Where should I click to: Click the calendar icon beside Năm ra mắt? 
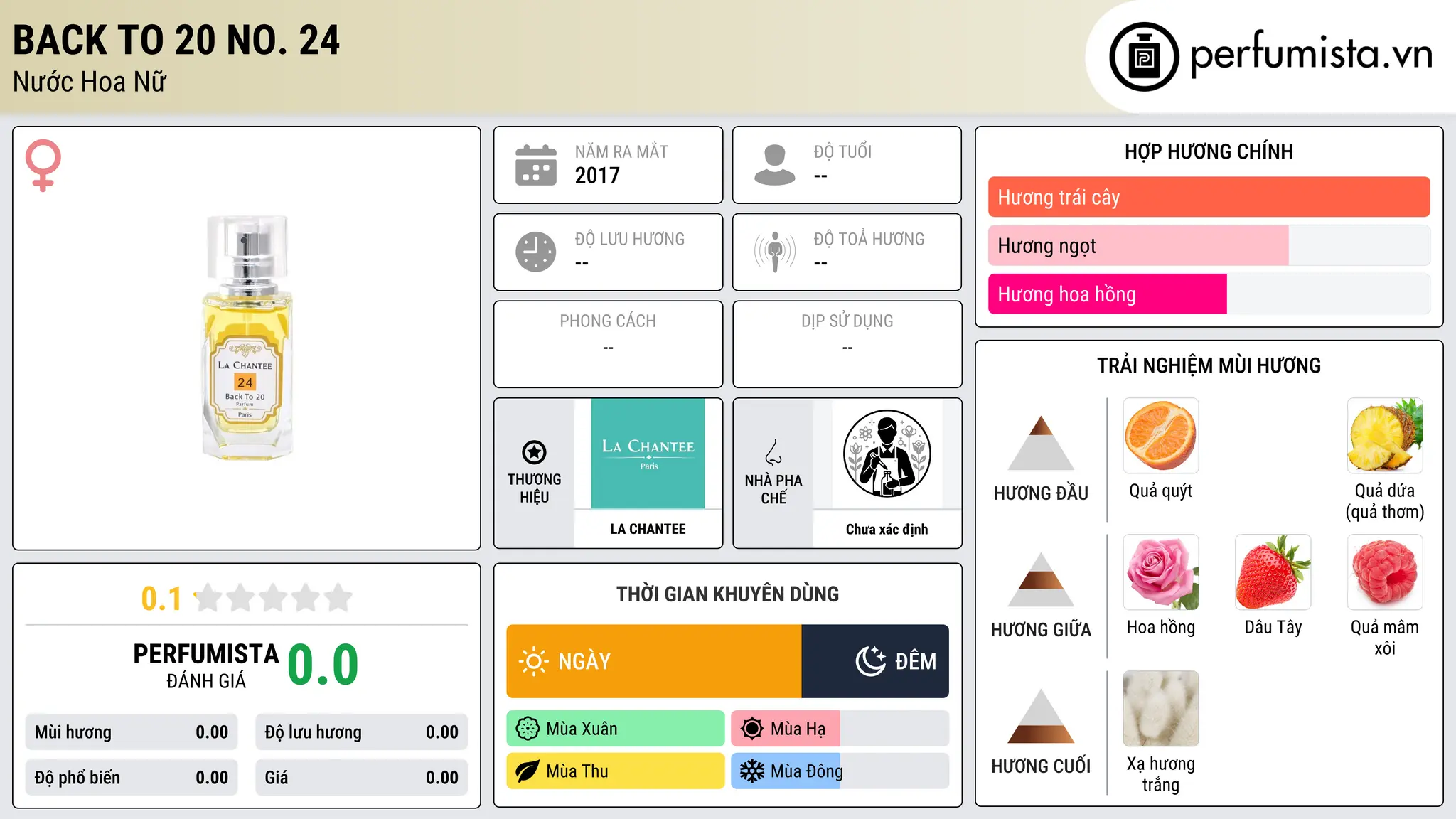pyautogui.click(x=536, y=165)
